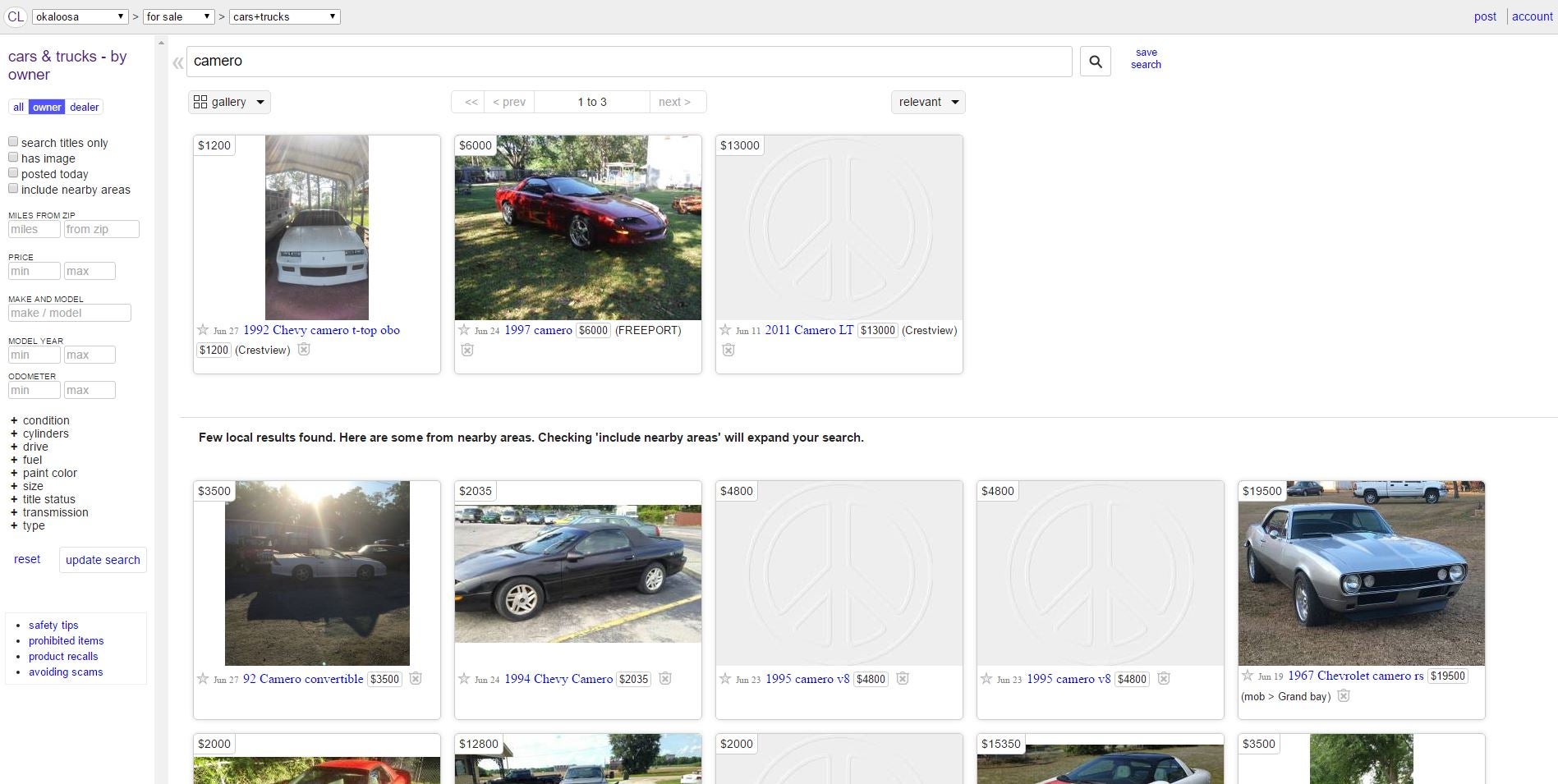Hide the 1967 Chevrolet camero rs posting
This screenshot has height=784, width=1558.
click(x=1344, y=696)
